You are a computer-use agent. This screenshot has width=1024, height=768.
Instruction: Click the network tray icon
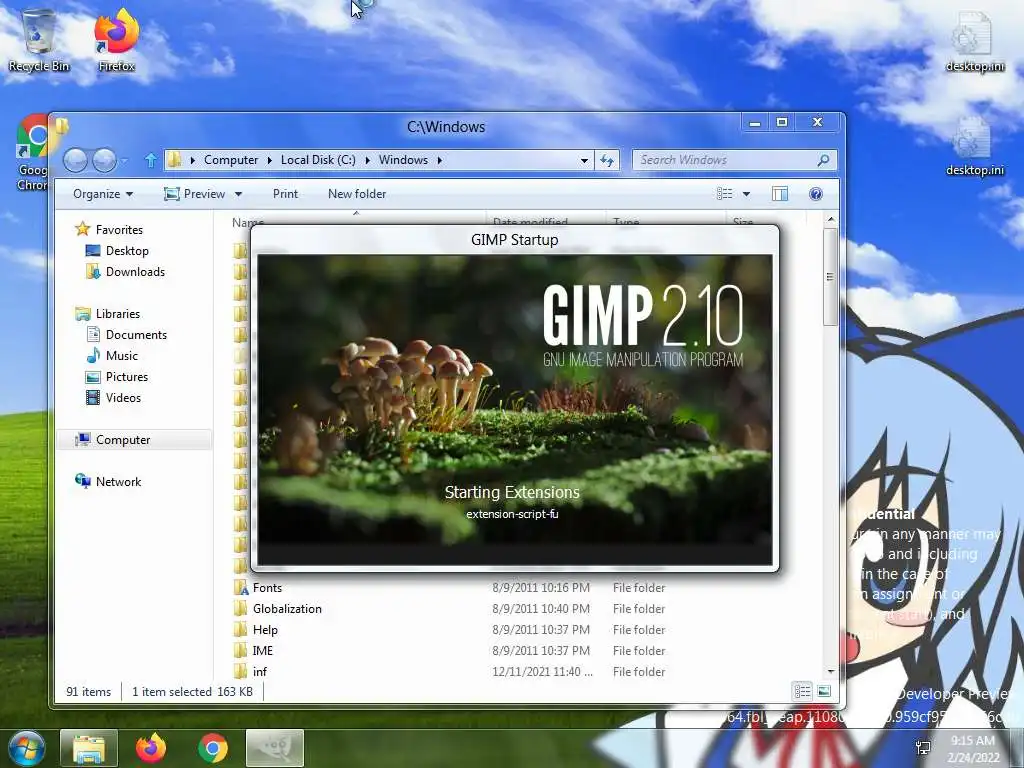(x=923, y=748)
